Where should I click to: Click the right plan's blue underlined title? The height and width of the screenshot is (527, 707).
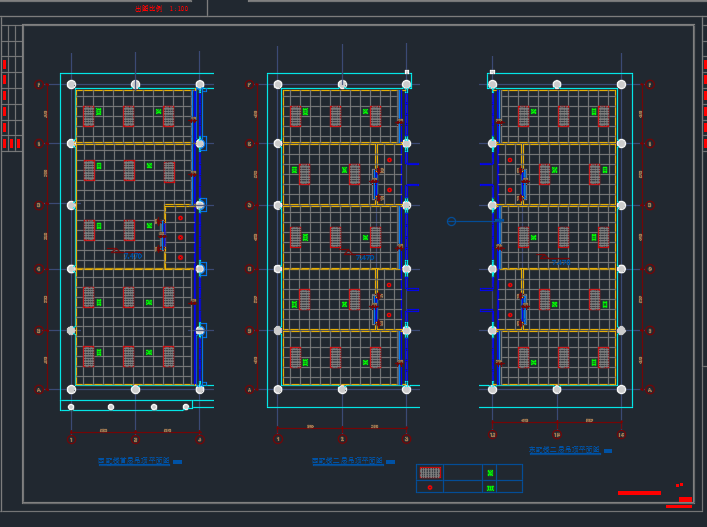565,449
